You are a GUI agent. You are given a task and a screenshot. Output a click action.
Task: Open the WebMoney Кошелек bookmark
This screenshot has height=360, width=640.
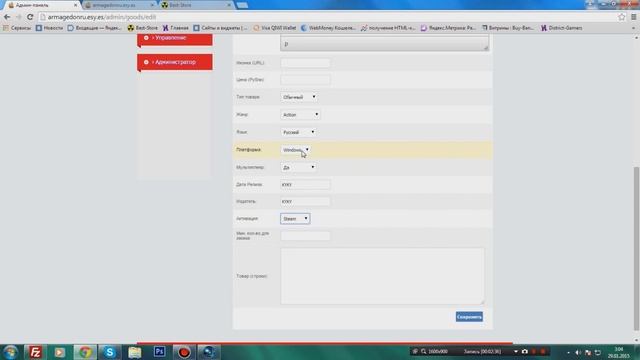pos(328,28)
